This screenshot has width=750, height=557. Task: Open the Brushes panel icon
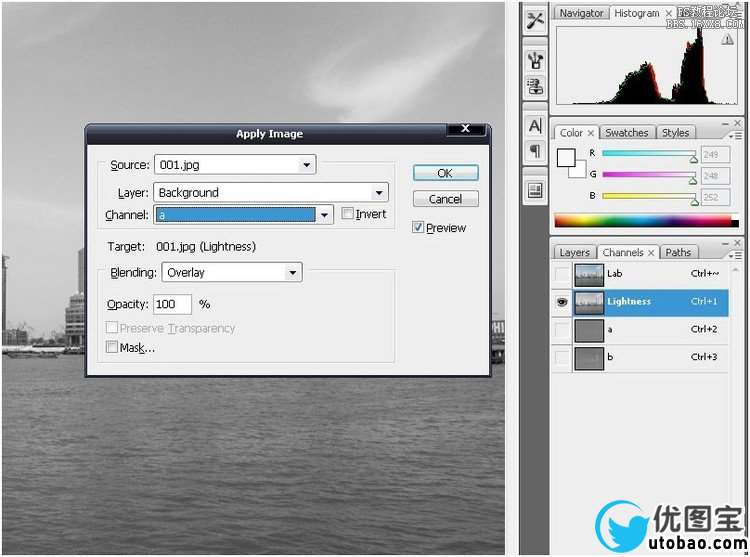535,61
